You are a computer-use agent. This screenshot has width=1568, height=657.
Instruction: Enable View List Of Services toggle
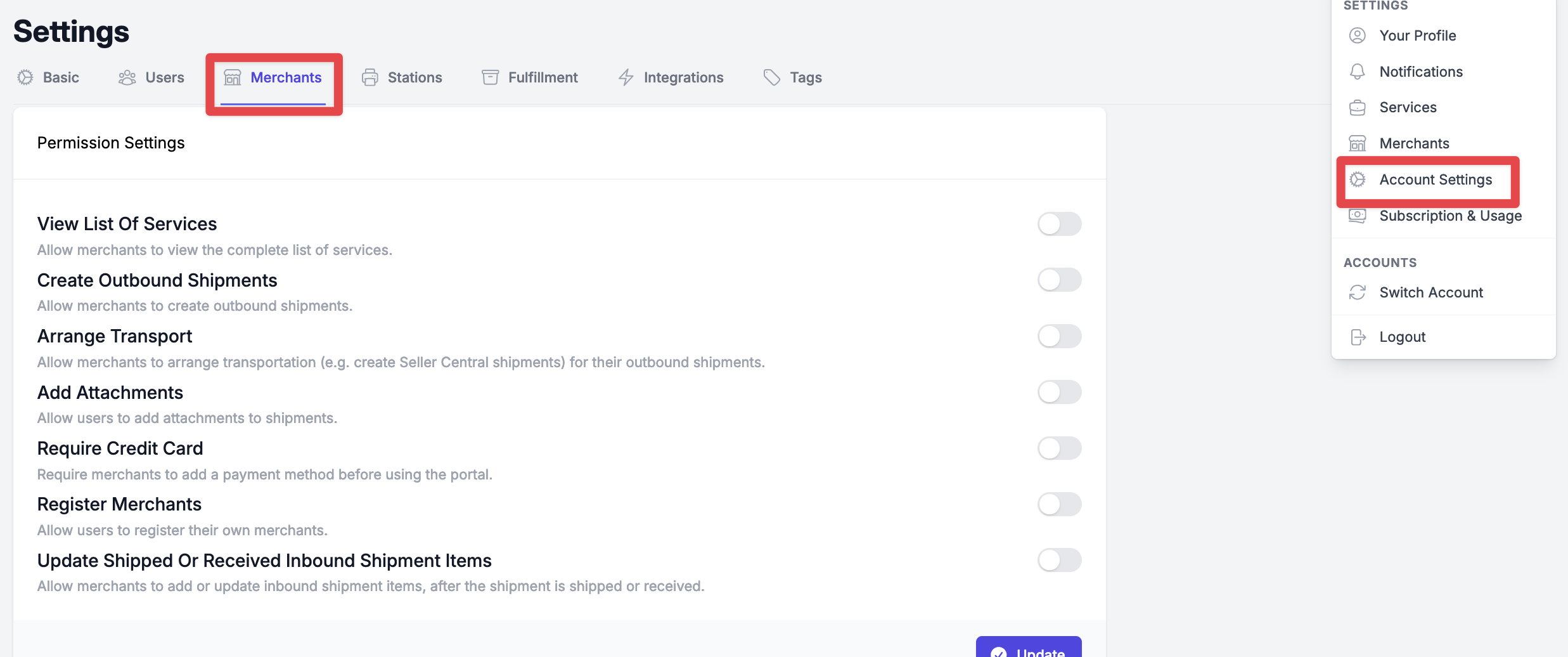pyautogui.click(x=1059, y=224)
